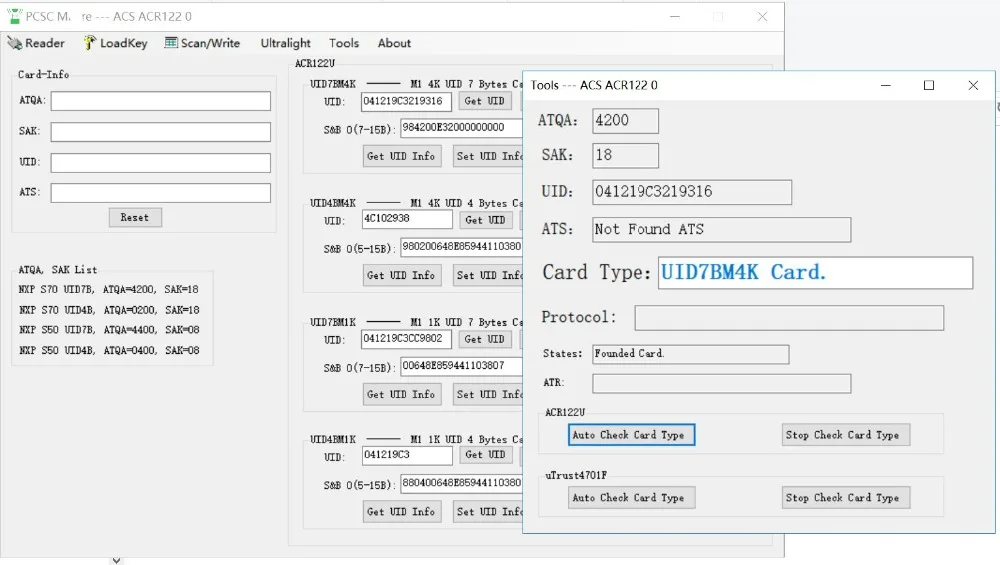1000x565 pixels.
Task: Edit UID7BM4K S&B field 984200E32000000000
Action: 461,128
